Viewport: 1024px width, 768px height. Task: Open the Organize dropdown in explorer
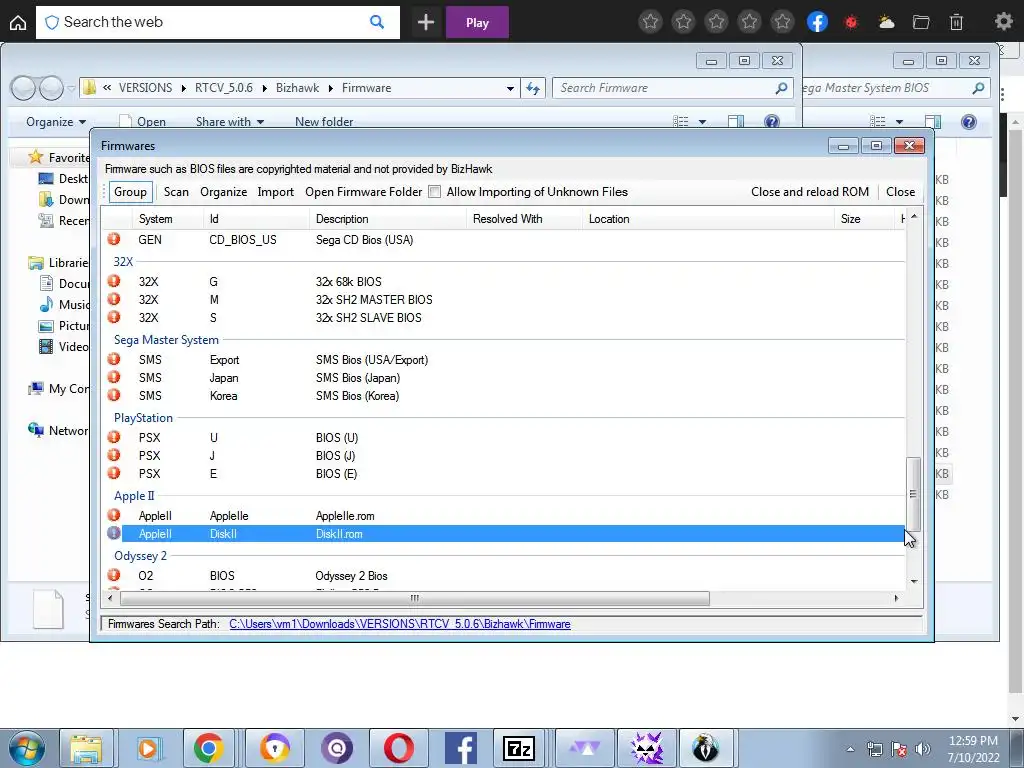click(56, 122)
